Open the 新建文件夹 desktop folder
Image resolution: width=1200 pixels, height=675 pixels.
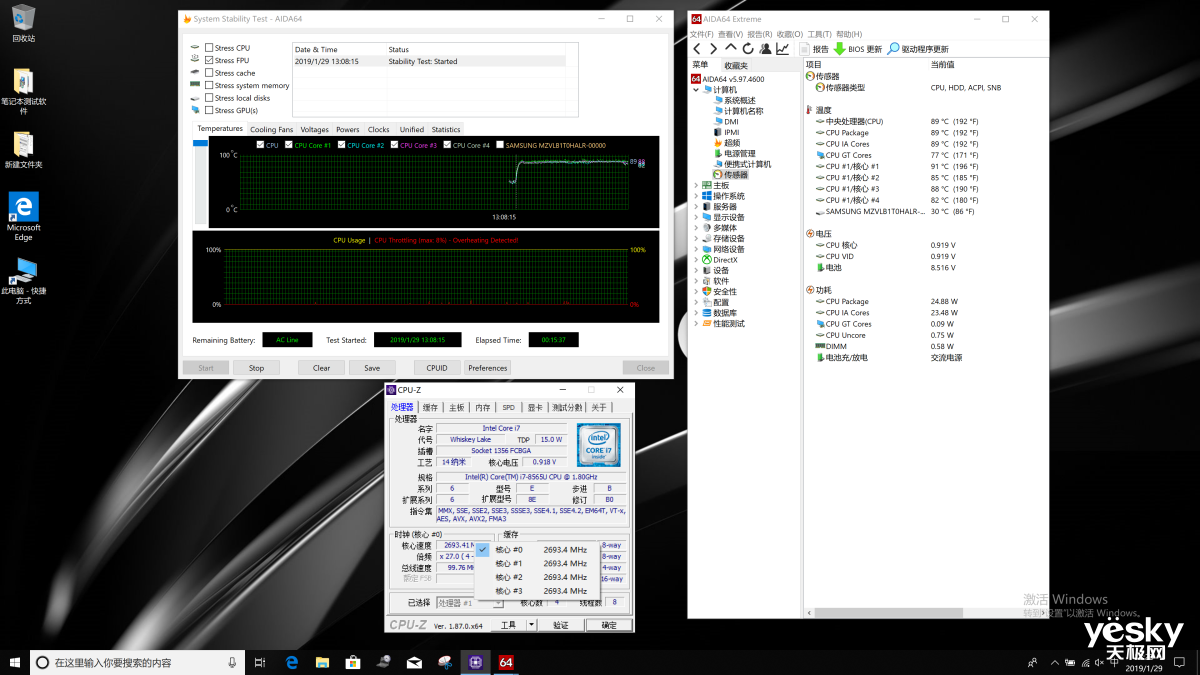(x=23, y=150)
